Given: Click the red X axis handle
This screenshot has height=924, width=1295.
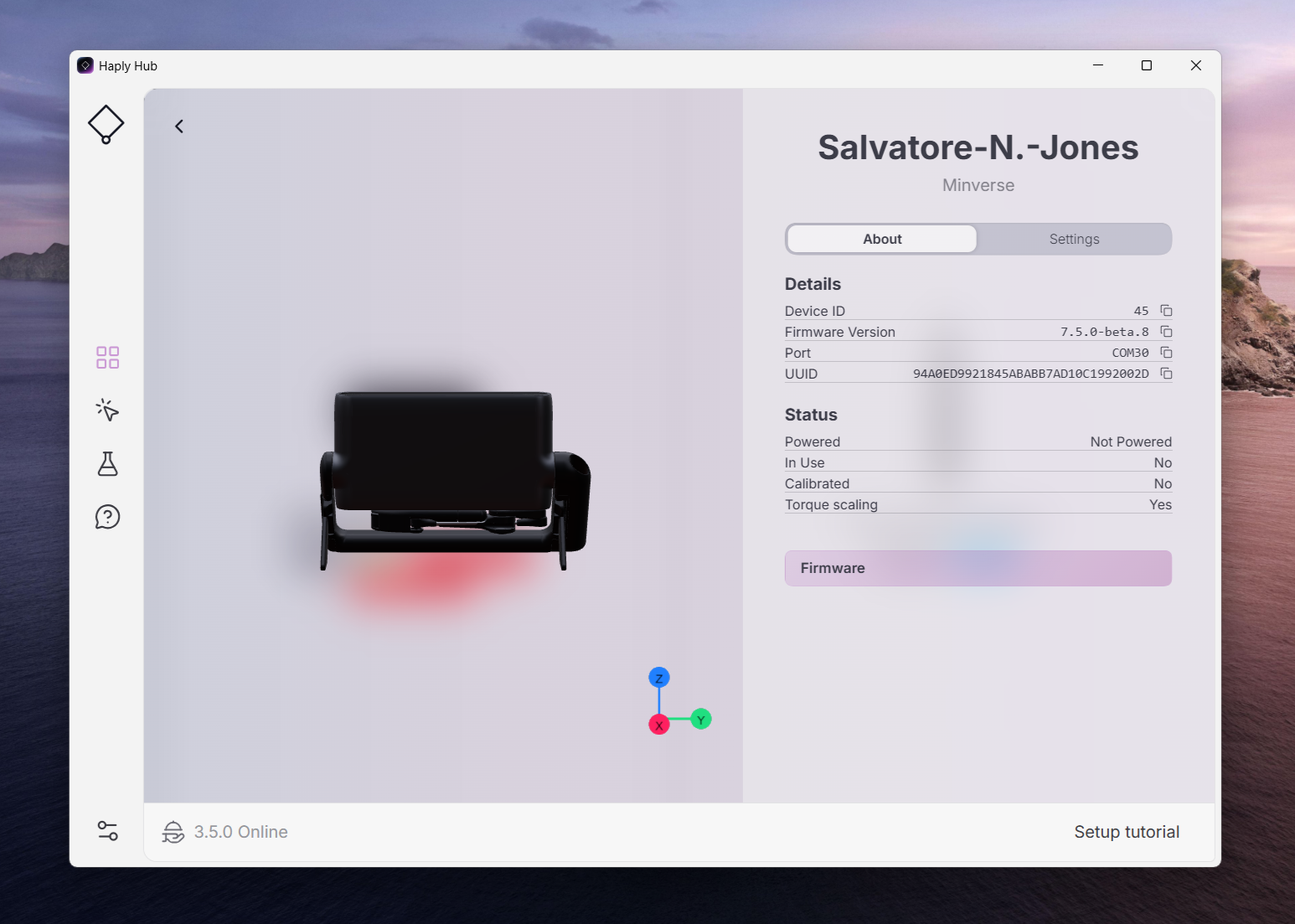Looking at the screenshot, I should [x=659, y=725].
